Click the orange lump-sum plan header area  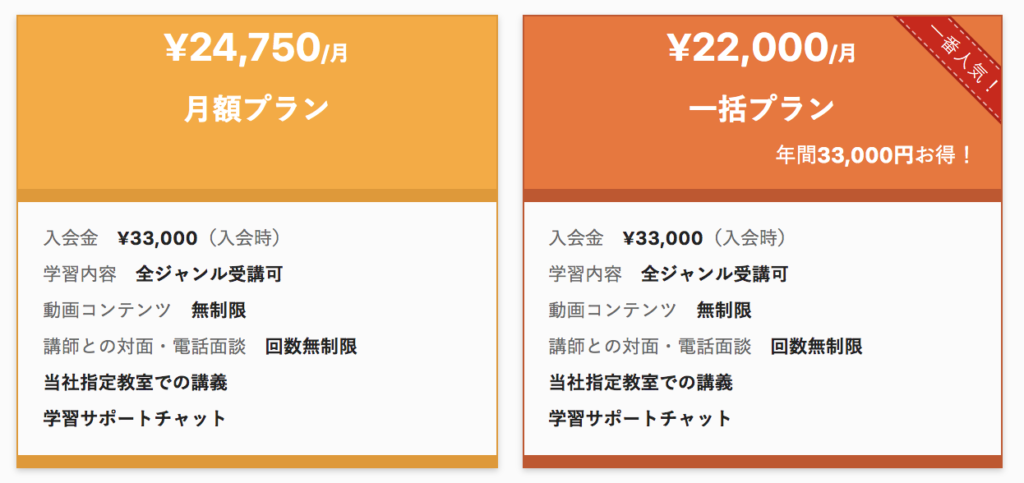point(763,102)
